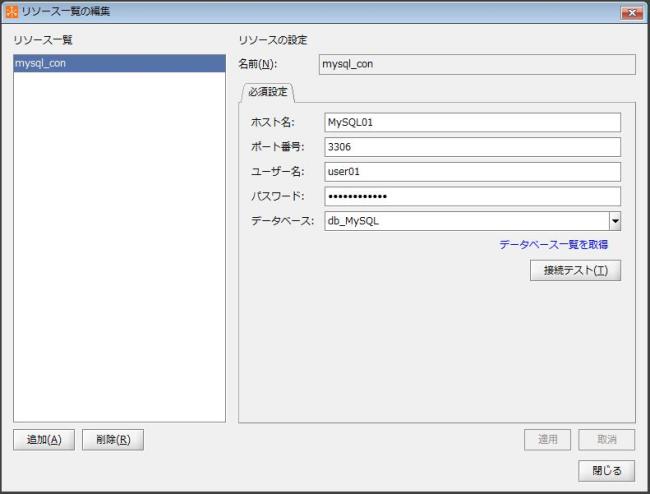Open the データベース一覧を取得 link
650x494 pixels.
coord(553,244)
